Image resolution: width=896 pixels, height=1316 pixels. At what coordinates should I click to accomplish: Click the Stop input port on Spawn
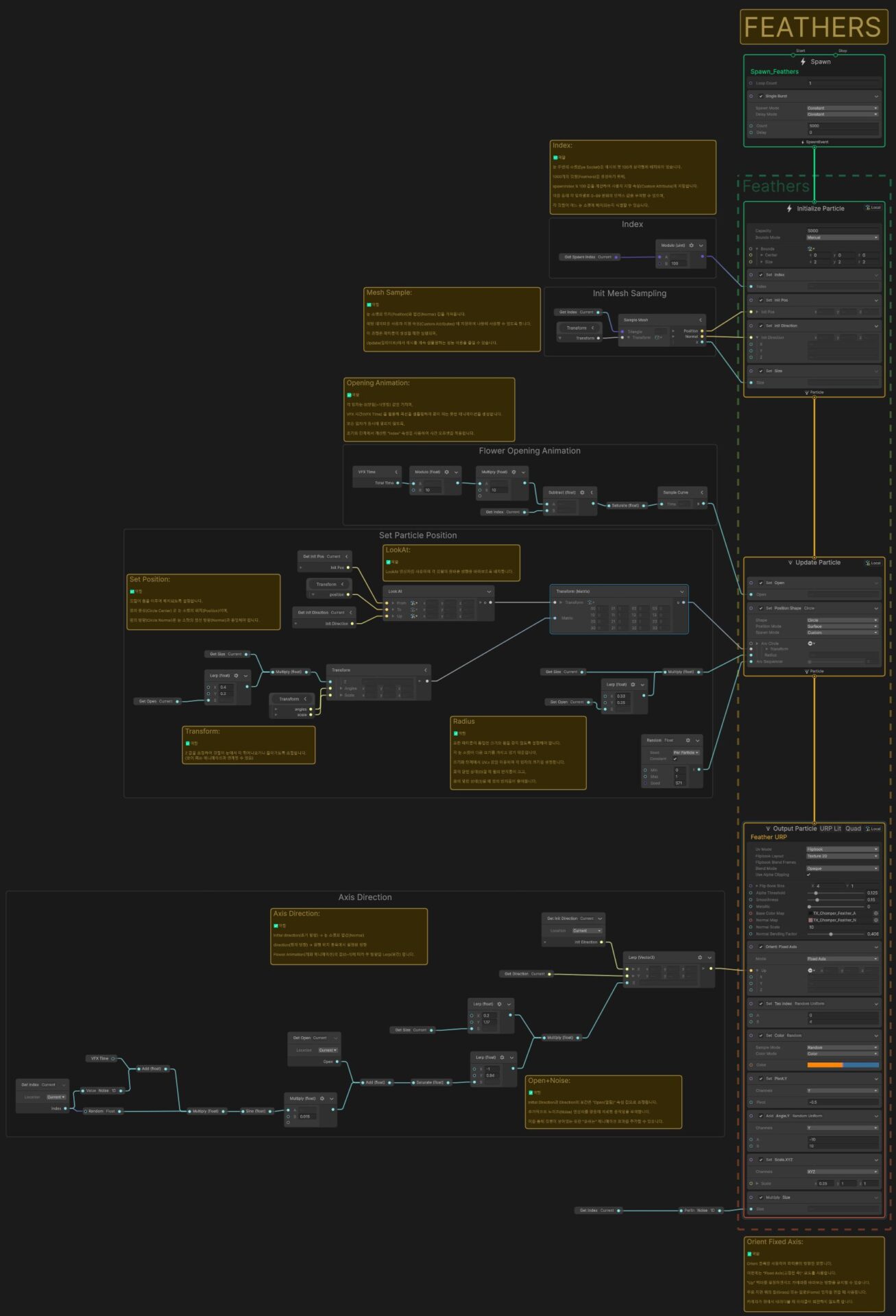835,55
